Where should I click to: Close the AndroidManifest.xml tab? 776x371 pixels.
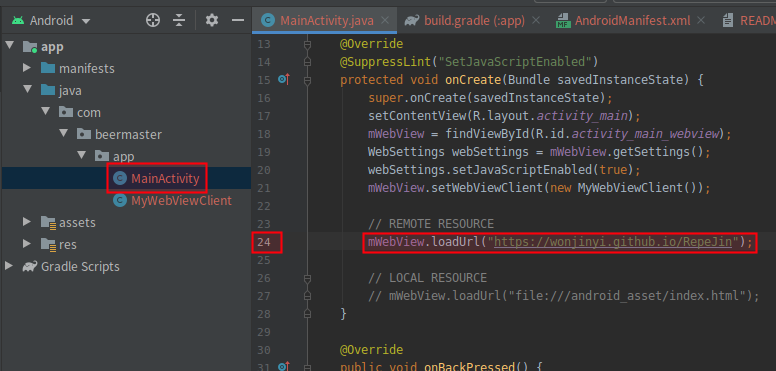point(701,20)
